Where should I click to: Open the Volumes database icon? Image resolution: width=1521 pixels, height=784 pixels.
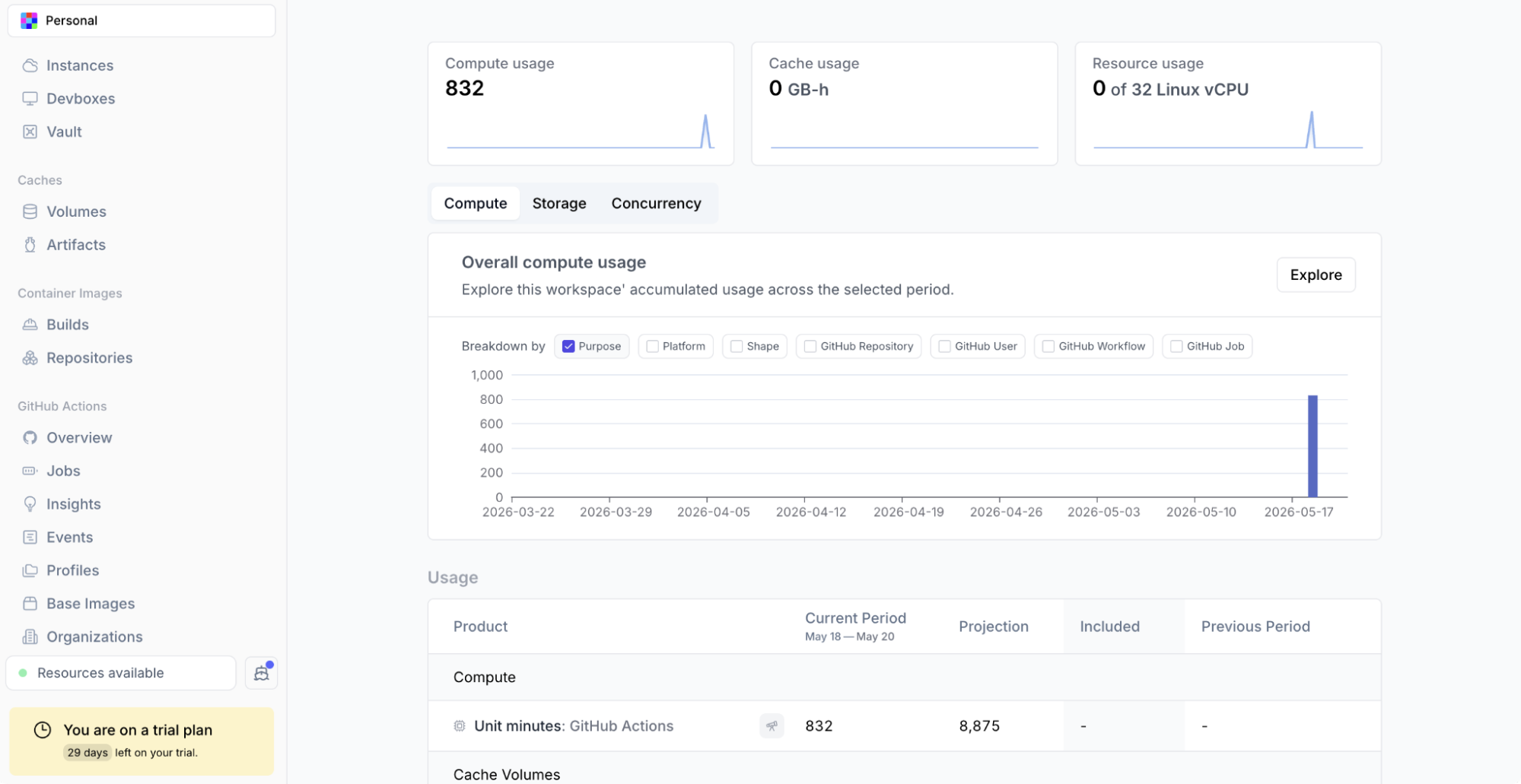(x=30, y=211)
